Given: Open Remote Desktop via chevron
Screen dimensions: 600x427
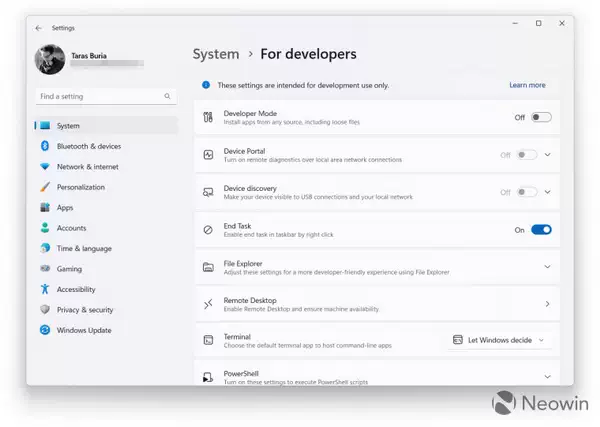Looking at the screenshot, I should tap(548, 304).
